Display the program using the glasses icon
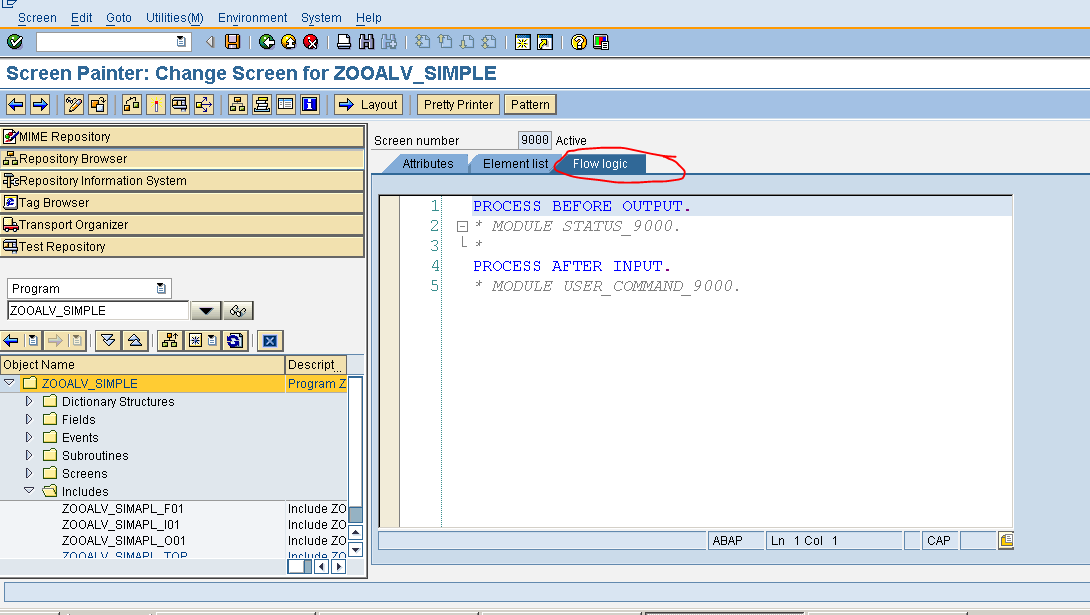1090x615 pixels. coord(238,310)
